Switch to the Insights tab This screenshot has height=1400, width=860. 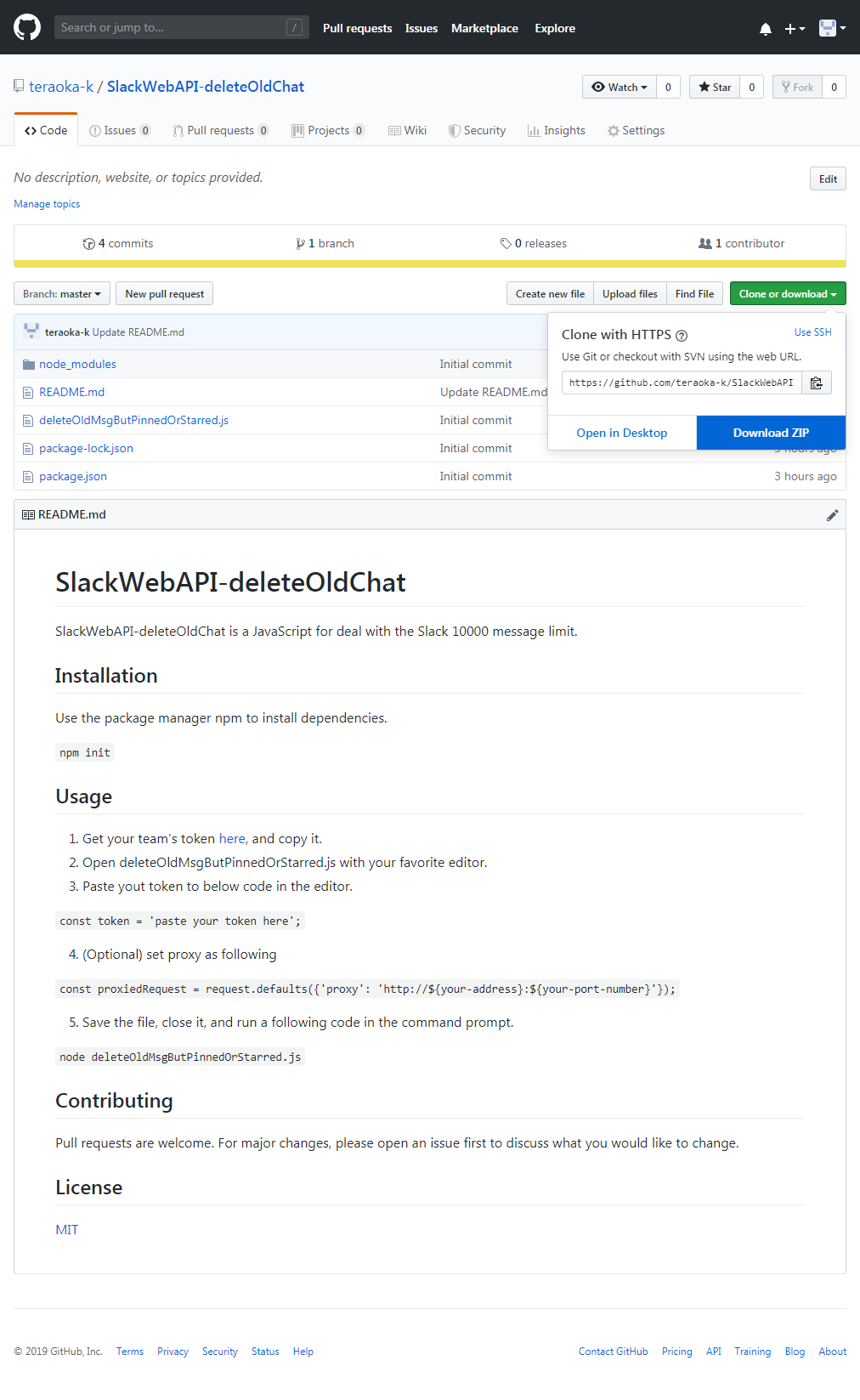(x=557, y=131)
